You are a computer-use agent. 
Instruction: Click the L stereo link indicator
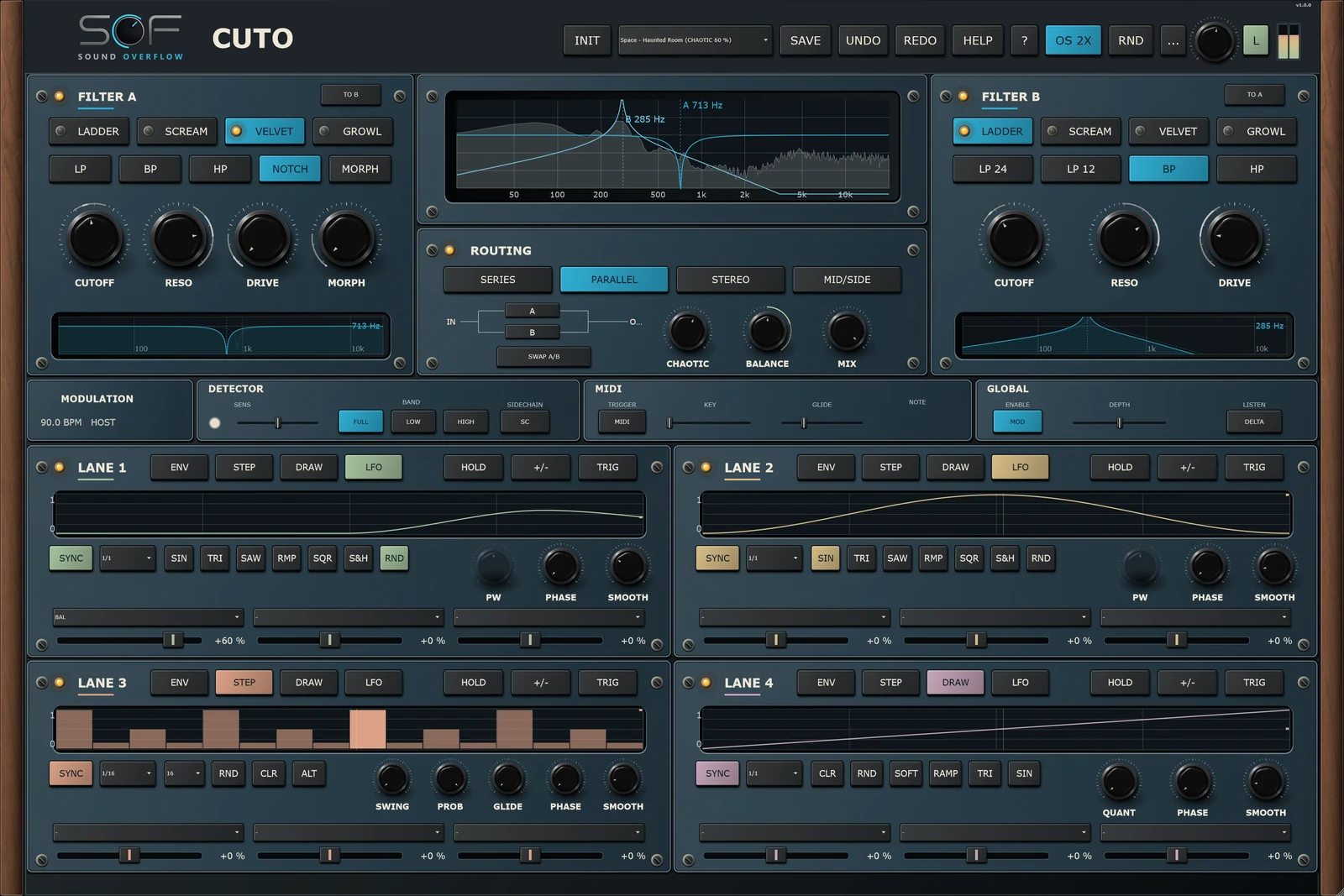(1256, 40)
